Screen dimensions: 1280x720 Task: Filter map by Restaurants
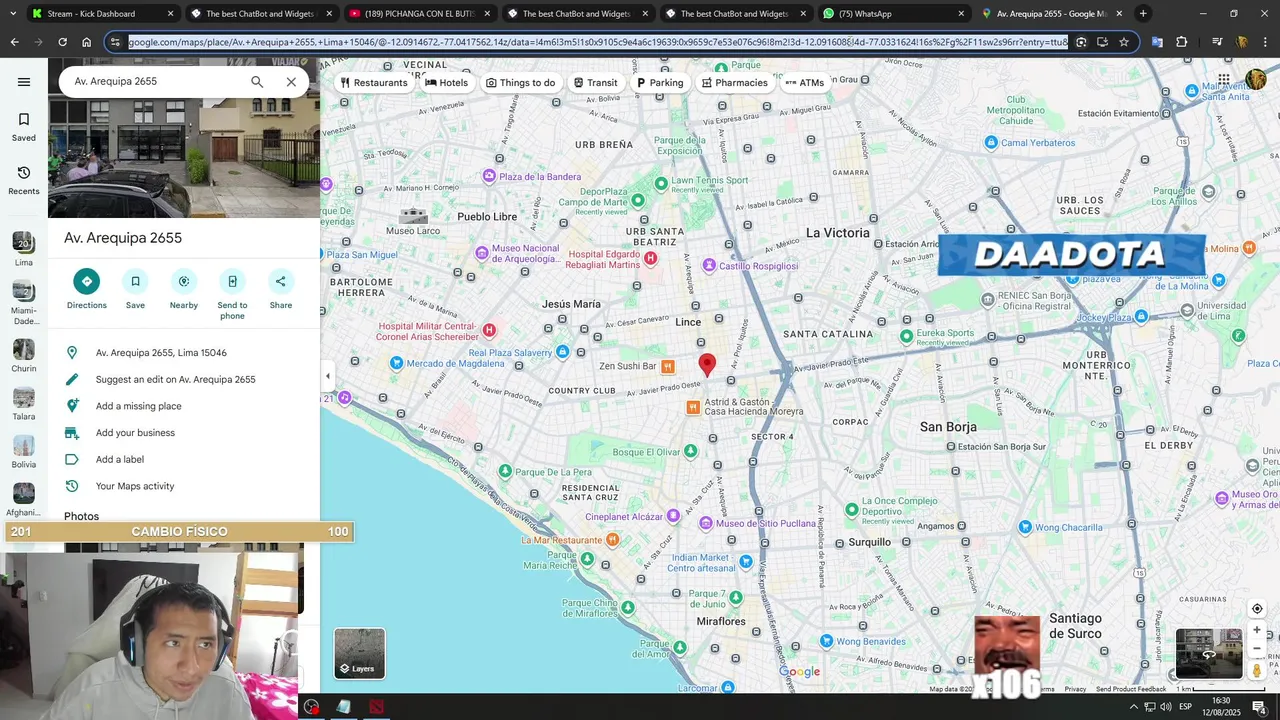tap(374, 83)
